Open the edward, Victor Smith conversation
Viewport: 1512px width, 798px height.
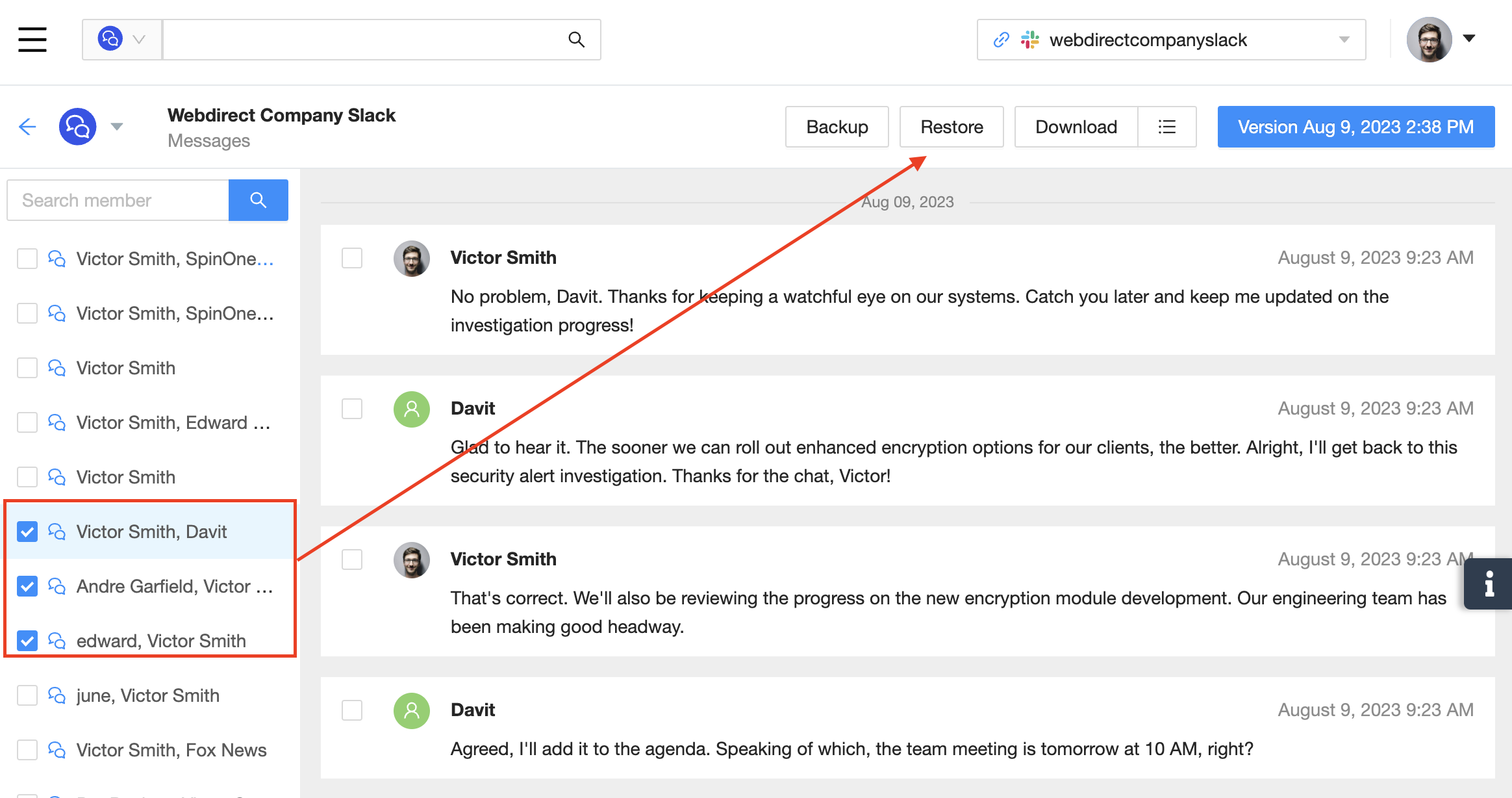pos(161,641)
